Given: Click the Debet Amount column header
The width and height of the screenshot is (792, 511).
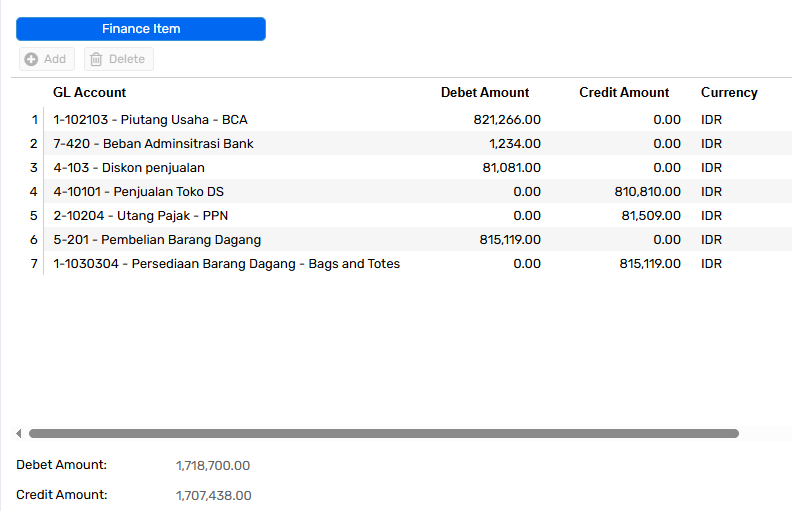Looking at the screenshot, I should [x=485, y=92].
